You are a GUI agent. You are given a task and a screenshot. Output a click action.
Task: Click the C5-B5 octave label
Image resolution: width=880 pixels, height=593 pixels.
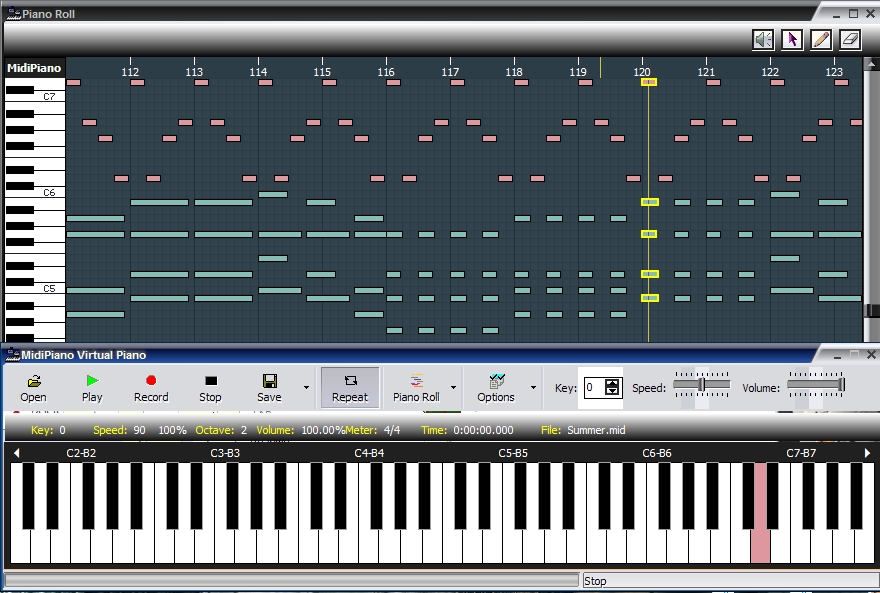click(x=513, y=453)
